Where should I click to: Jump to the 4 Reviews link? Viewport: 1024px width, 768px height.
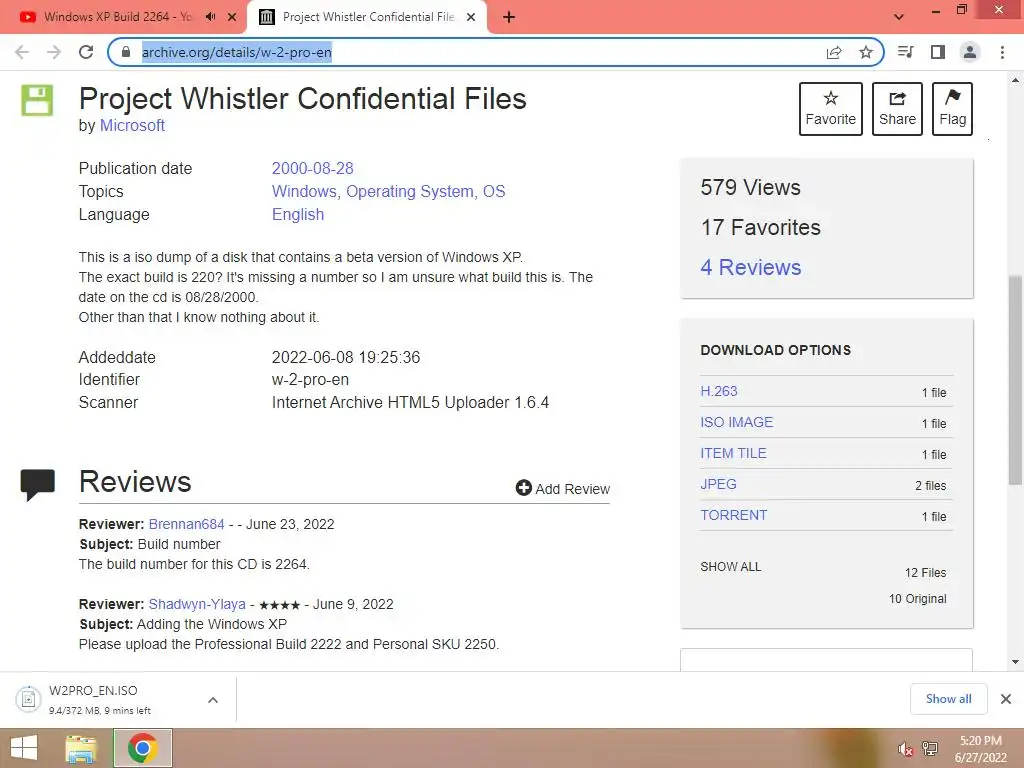(750, 267)
